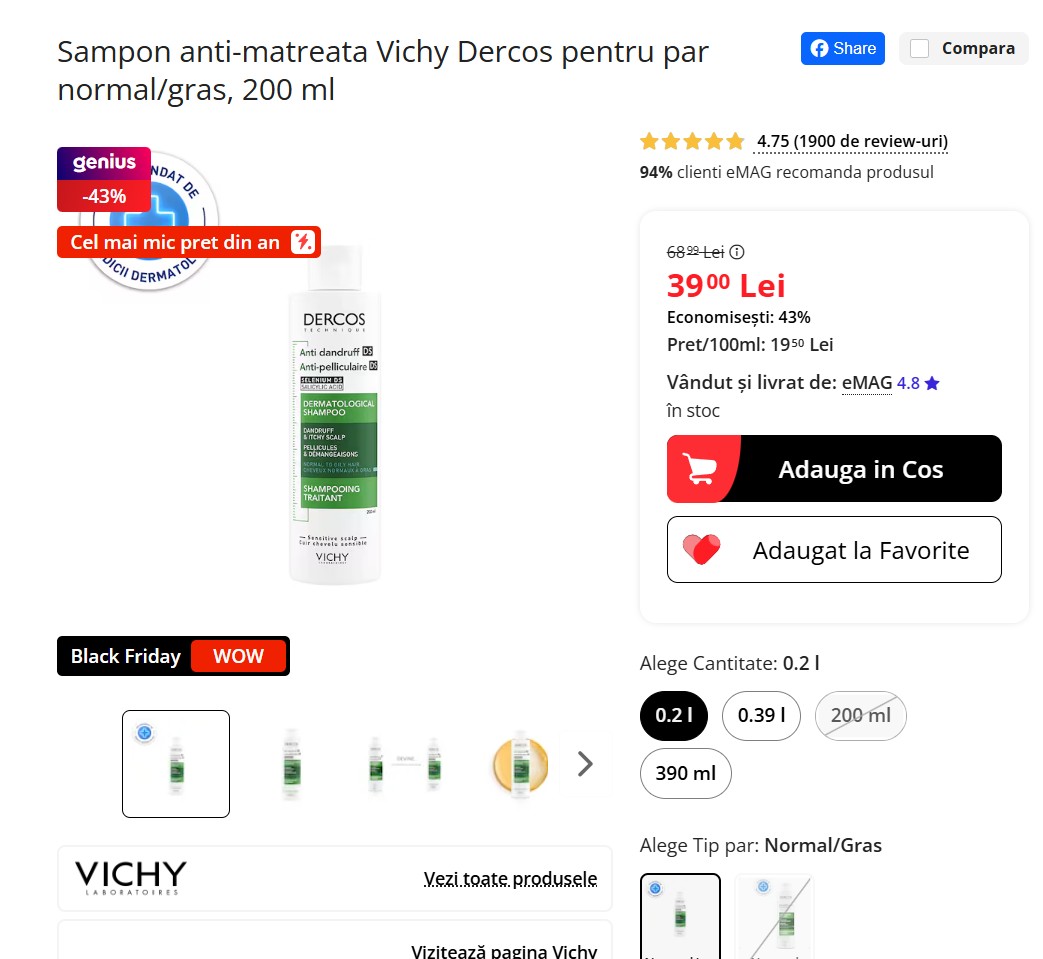Show next product thumbnails with arrow

585,764
